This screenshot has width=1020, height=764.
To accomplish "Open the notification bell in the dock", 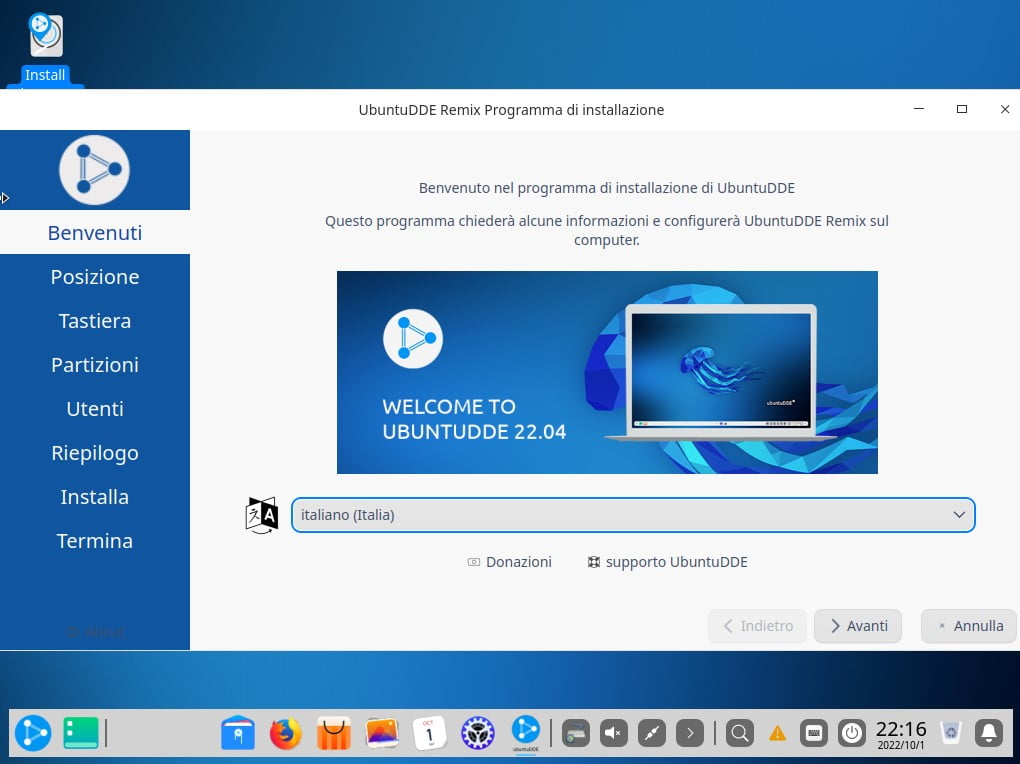I will (x=989, y=733).
